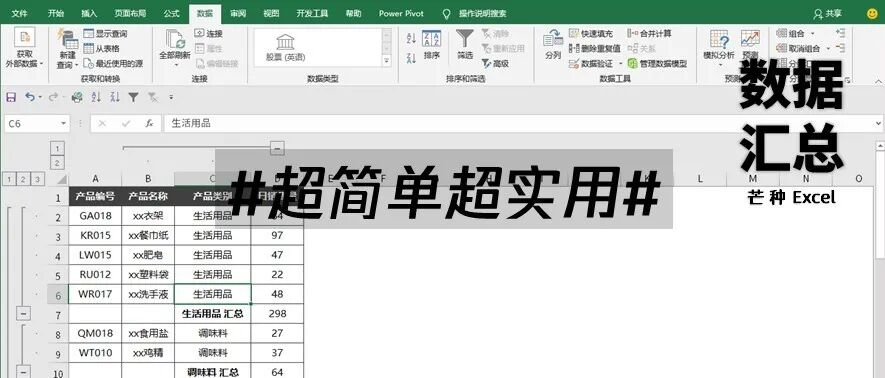Open the 组合 dropdown arrow

point(813,34)
